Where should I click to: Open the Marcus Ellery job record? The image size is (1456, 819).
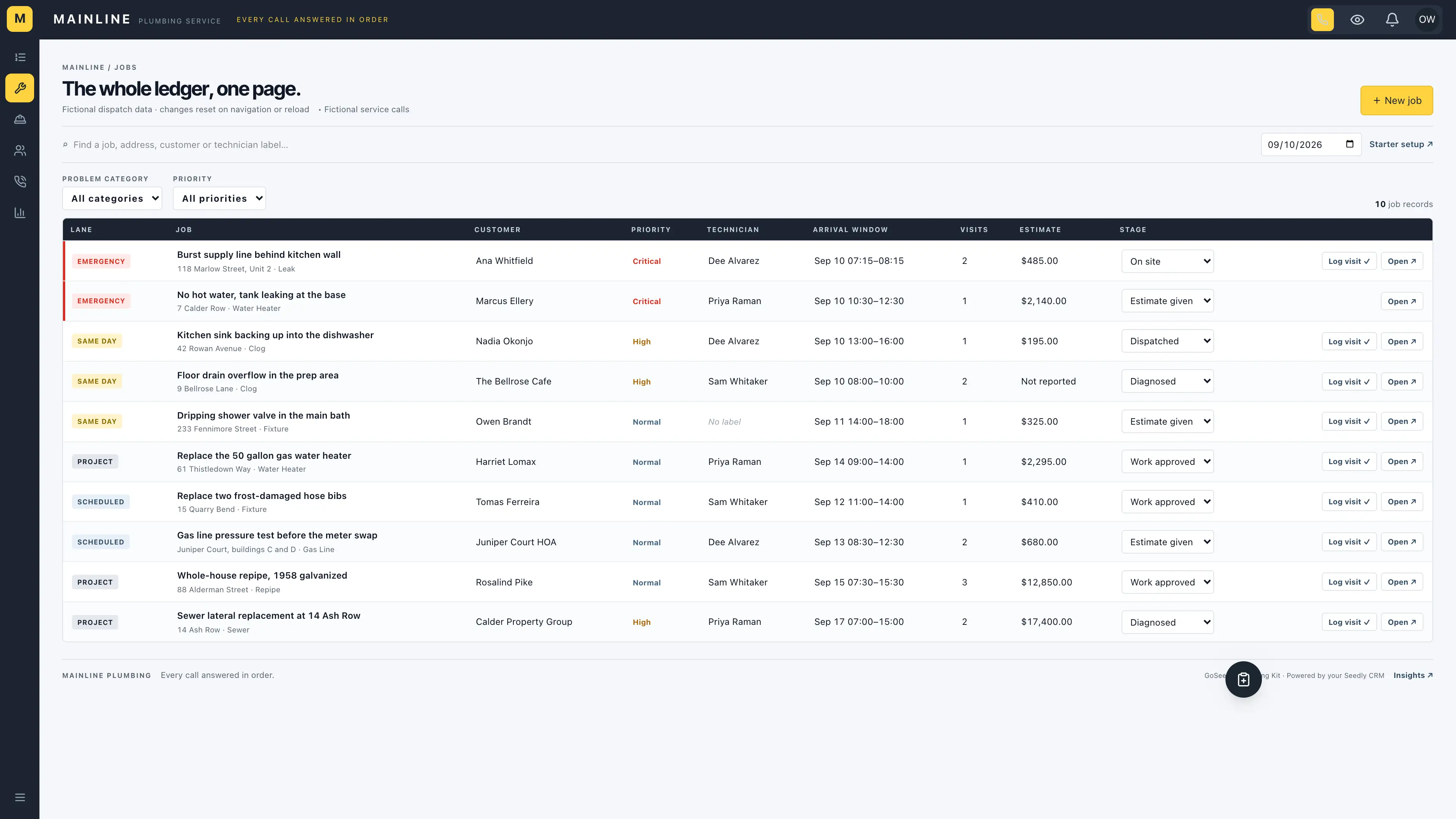[1402, 301]
